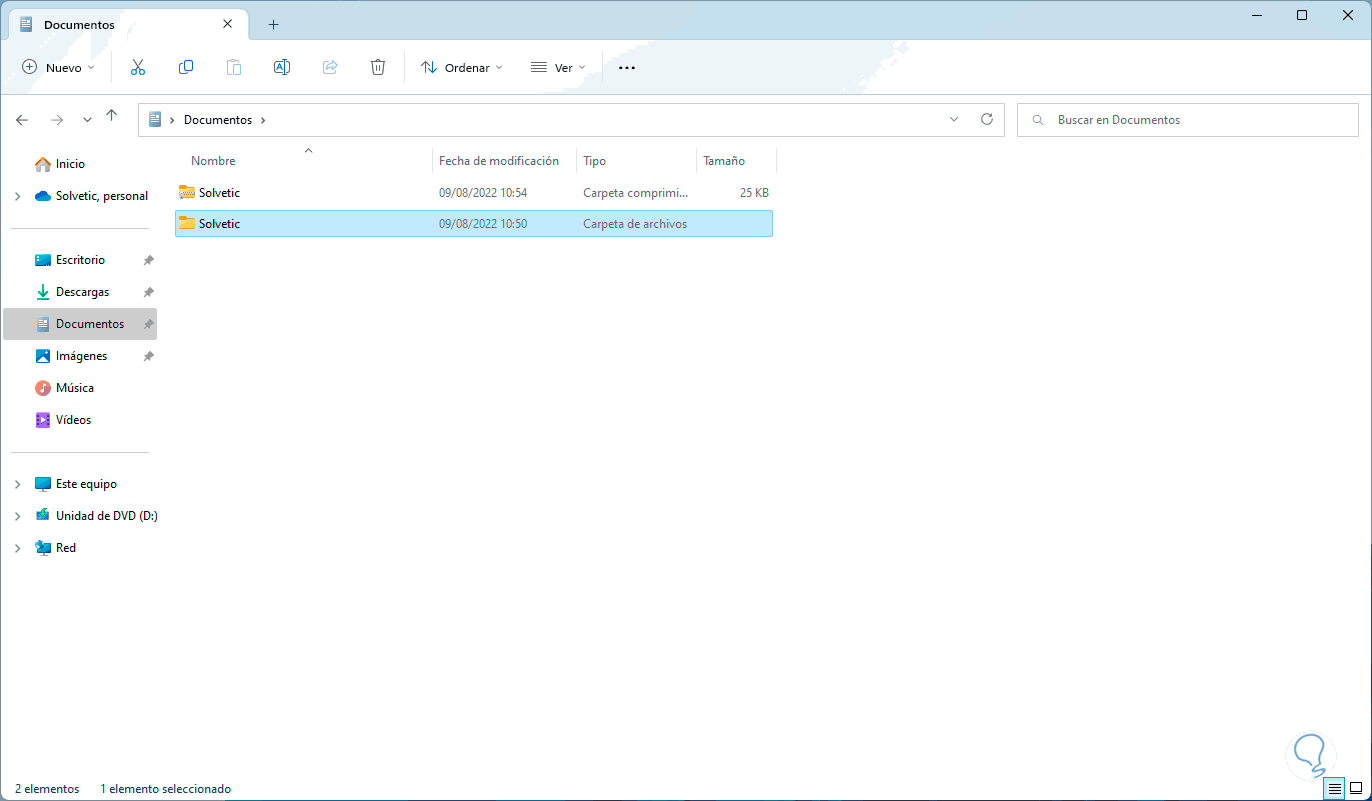Click the selected Solvetic folder icon
The width and height of the screenshot is (1372, 801).
pyautogui.click(x=187, y=223)
